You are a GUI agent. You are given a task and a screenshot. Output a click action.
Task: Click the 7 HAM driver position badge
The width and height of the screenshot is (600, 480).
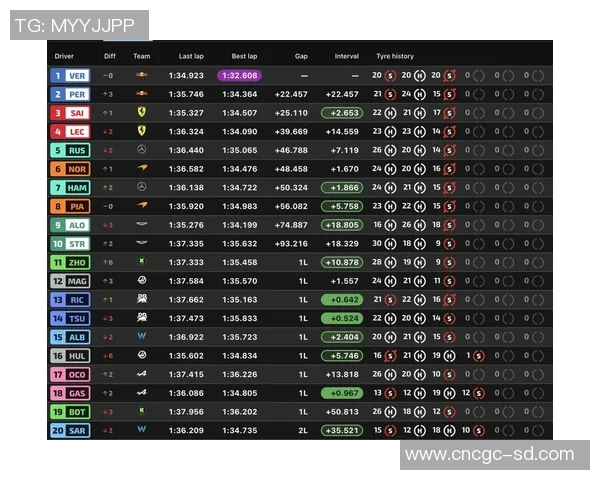tap(70, 188)
